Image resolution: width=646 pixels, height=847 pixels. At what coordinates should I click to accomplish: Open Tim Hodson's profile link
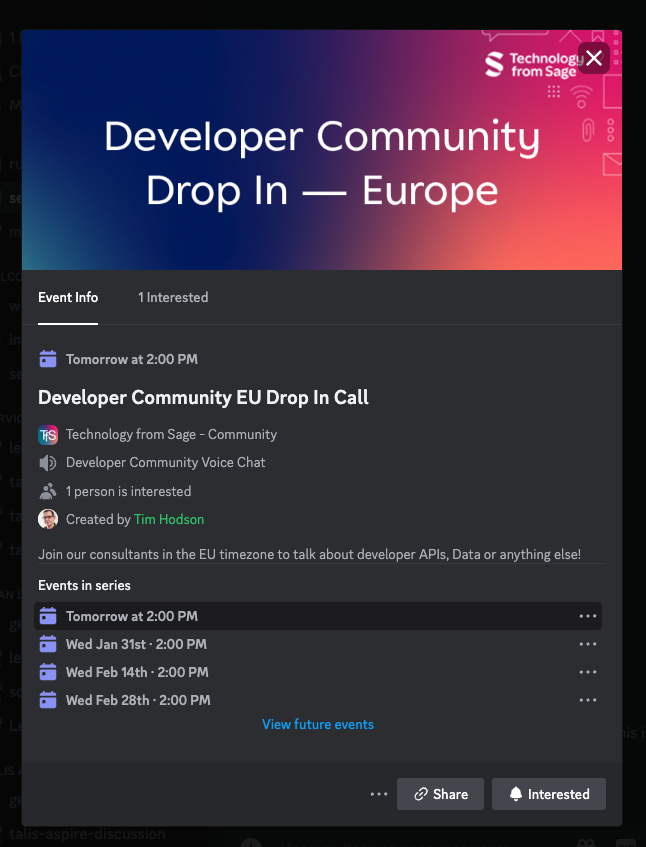(x=169, y=519)
